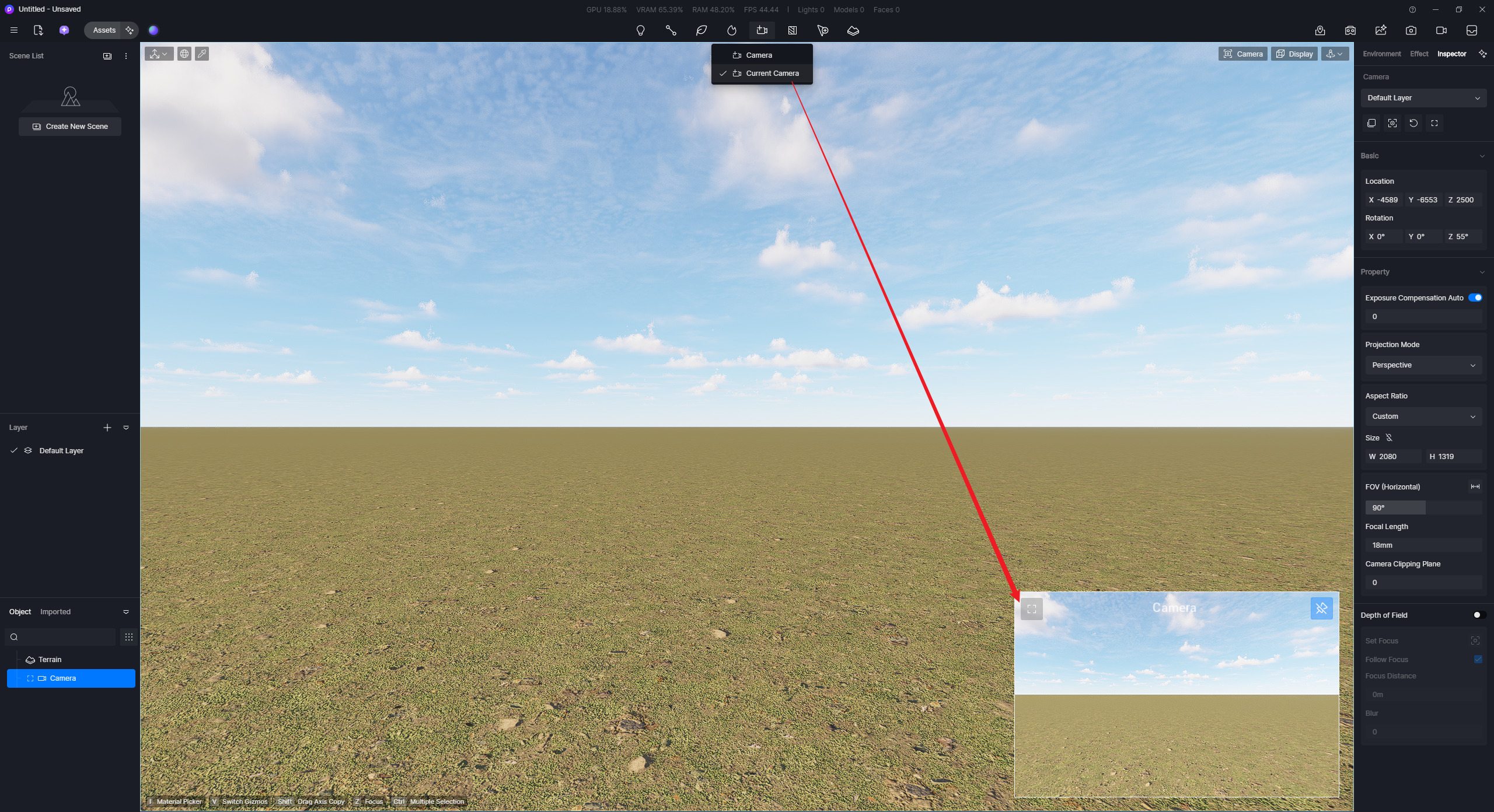The width and height of the screenshot is (1494, 812).
Task: Enable the Depth of Field toggle
Action: click(x=1478, y=615)
